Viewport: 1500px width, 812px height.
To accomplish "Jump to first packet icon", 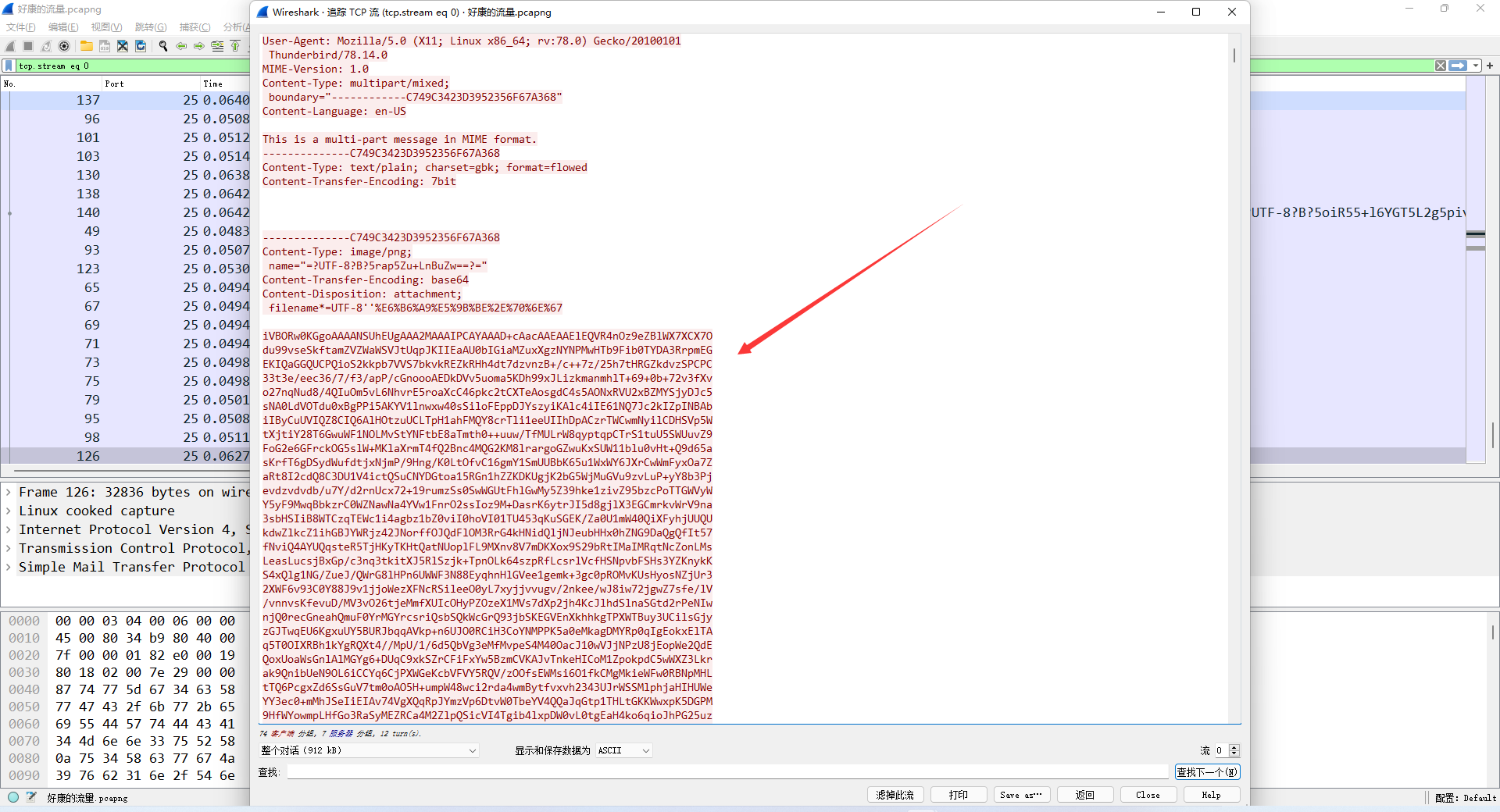I will [235, 46].
